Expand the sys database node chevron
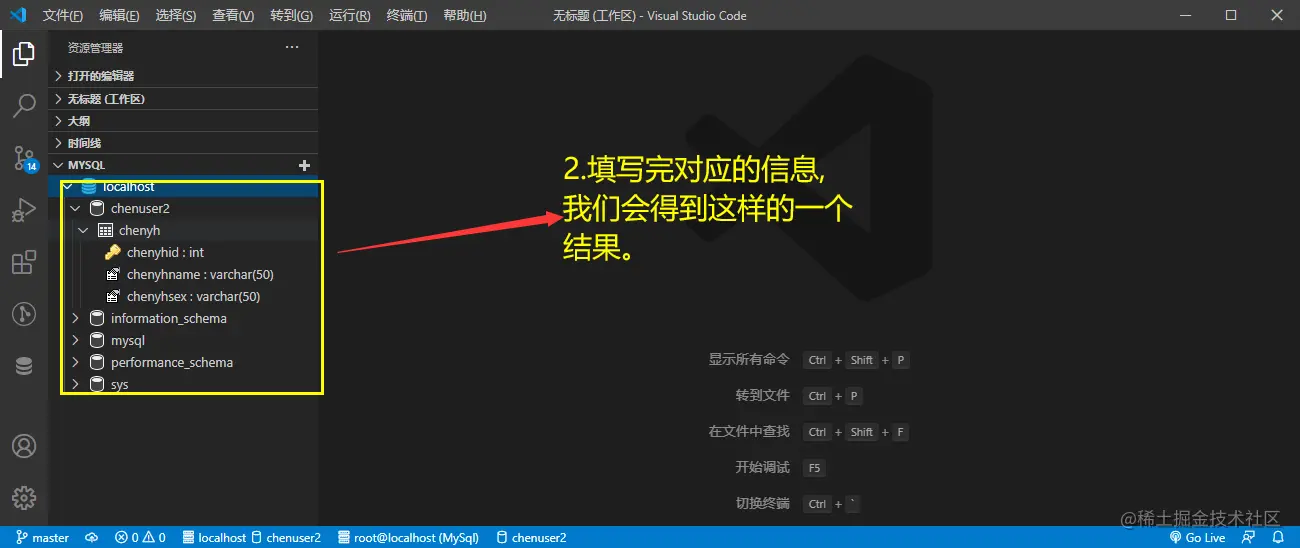 pos(75,385)
